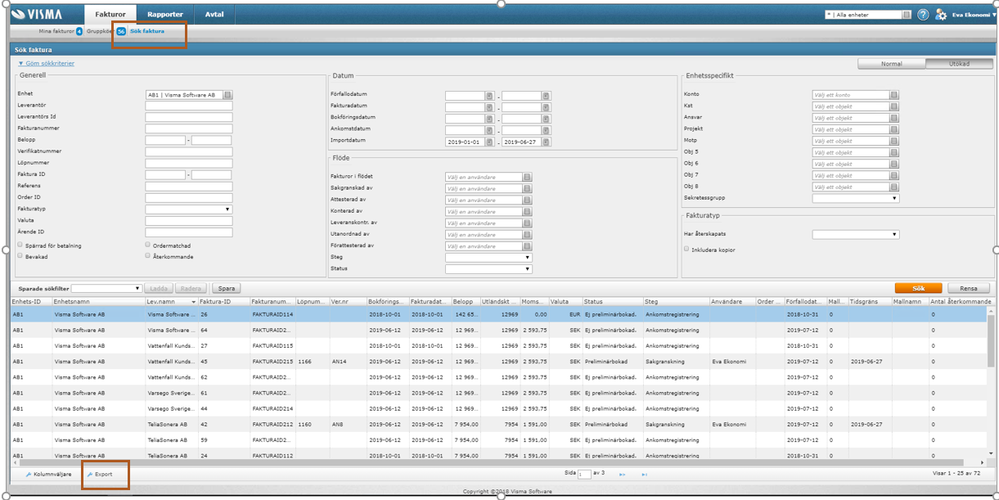
Task: Open calendar for Förfallodatum end date
Action: (x=546, y=96)
